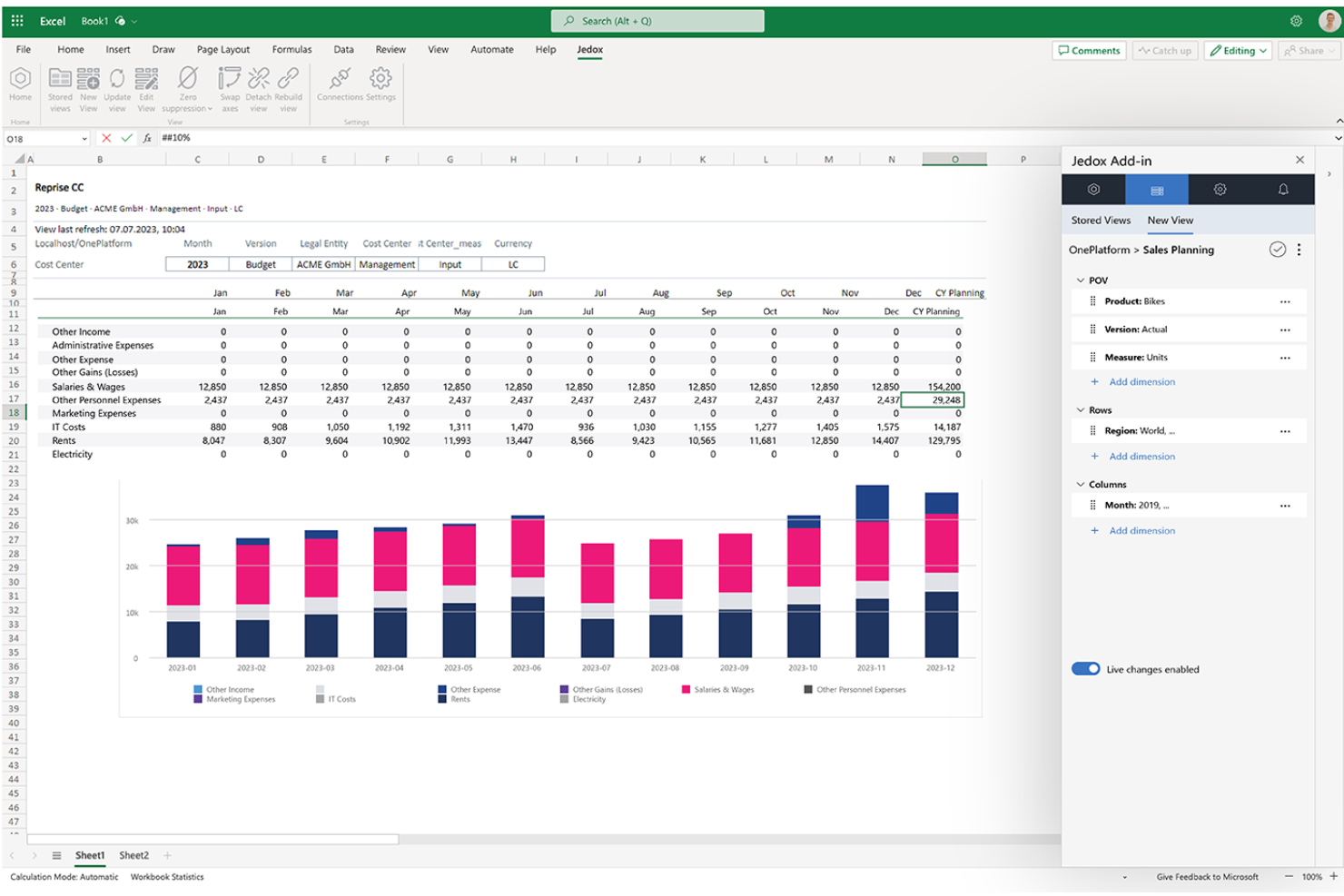Click the Catch up button

click(x=1165, y=51)
